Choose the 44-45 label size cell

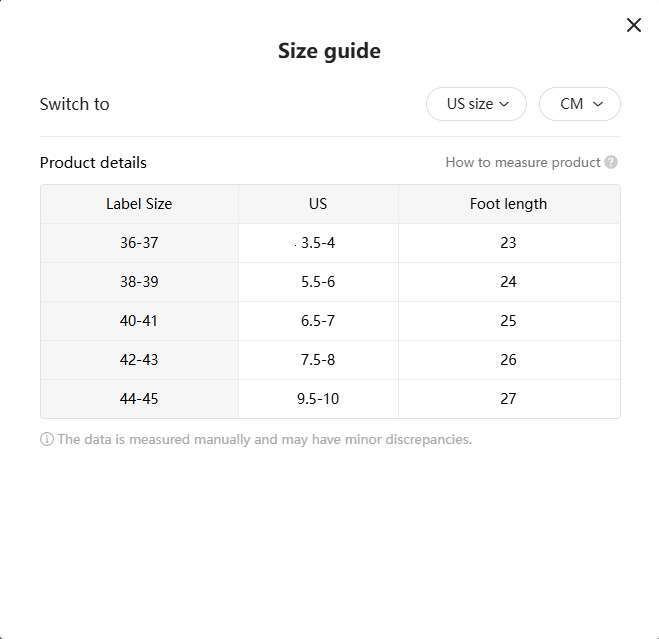coord(139,399)
